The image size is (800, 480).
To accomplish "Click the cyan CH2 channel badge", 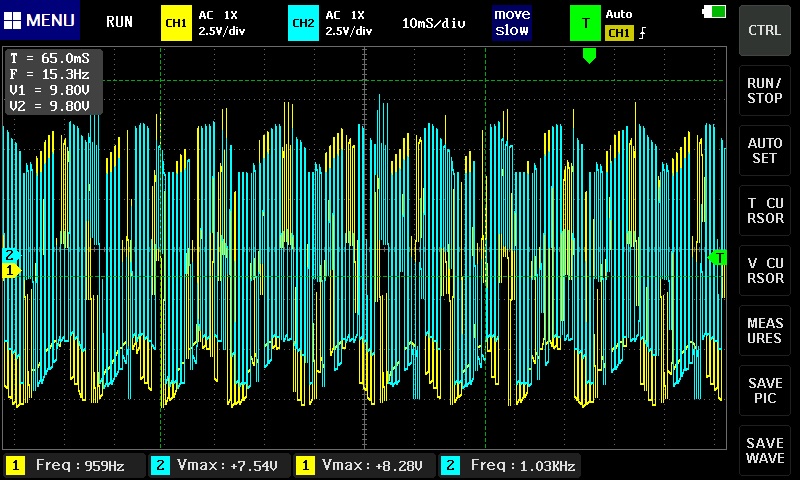I will (303, 22).
